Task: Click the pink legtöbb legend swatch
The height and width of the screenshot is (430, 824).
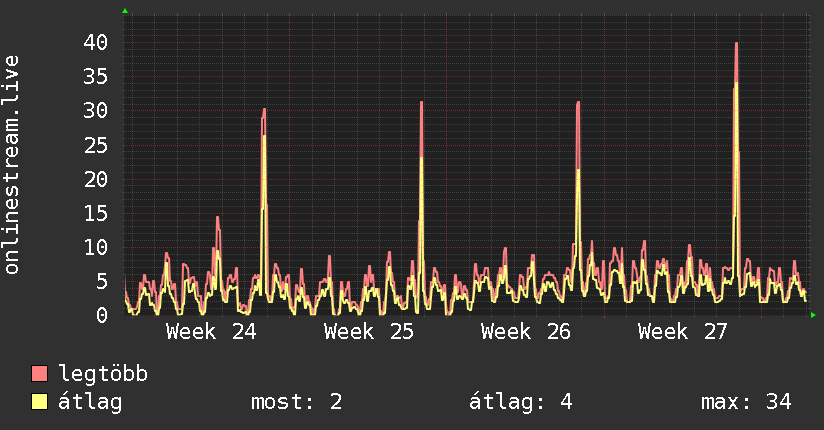Action: (39, 373)
